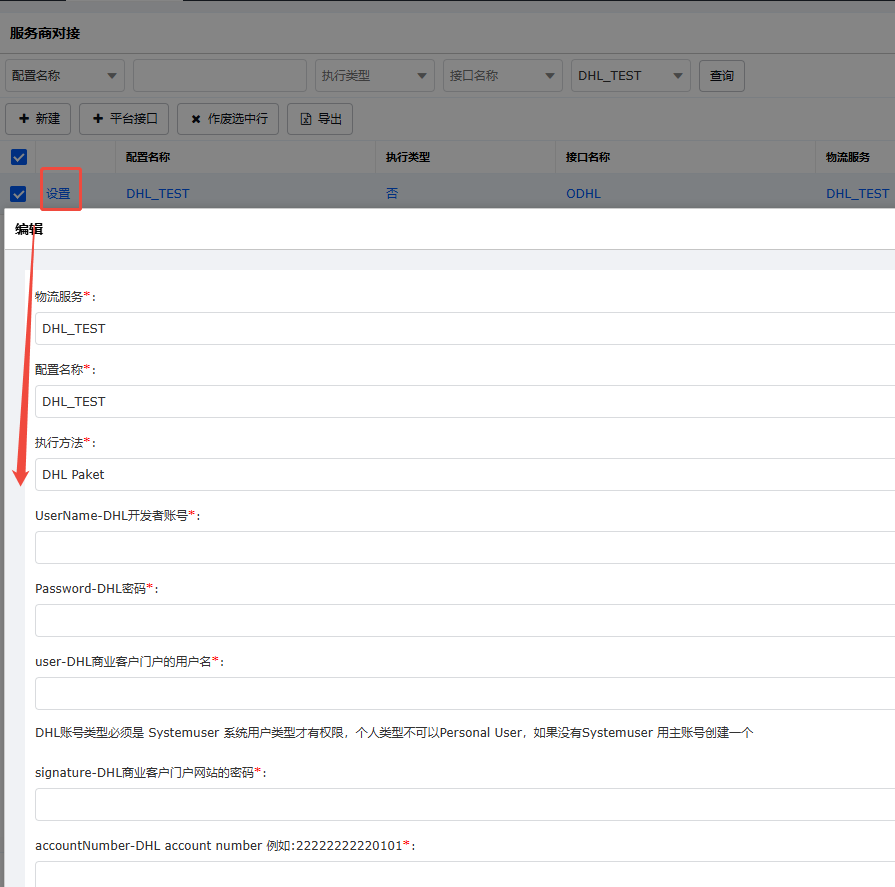Uncheck the DHL_TEST row checkbox
Viewport: 895px width, 887px height.
19,194
